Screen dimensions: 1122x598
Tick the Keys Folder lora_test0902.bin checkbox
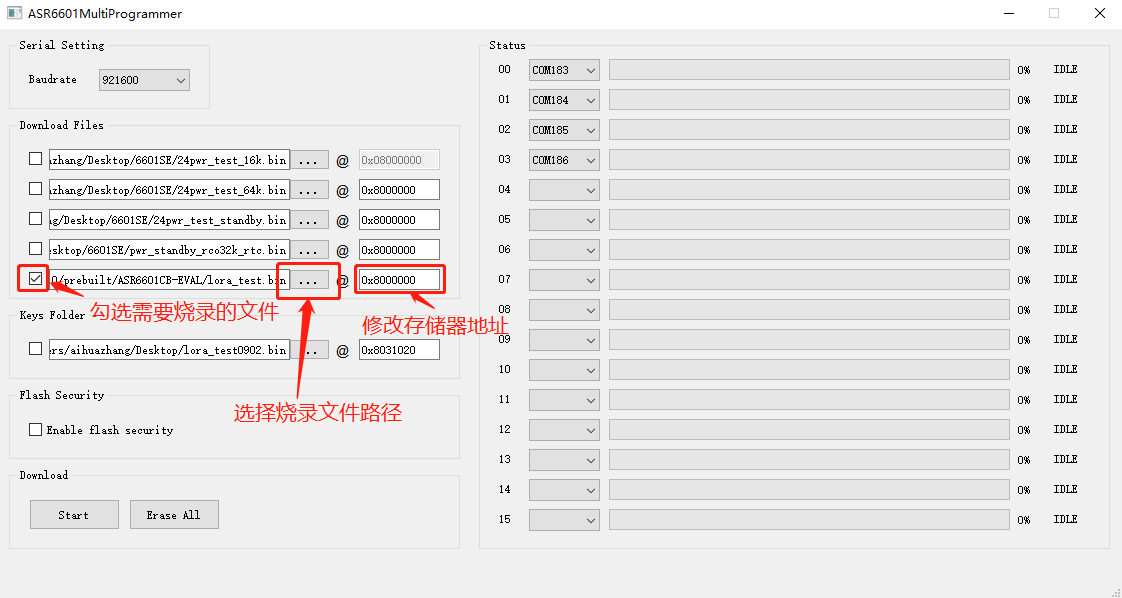tap(35, 349)
